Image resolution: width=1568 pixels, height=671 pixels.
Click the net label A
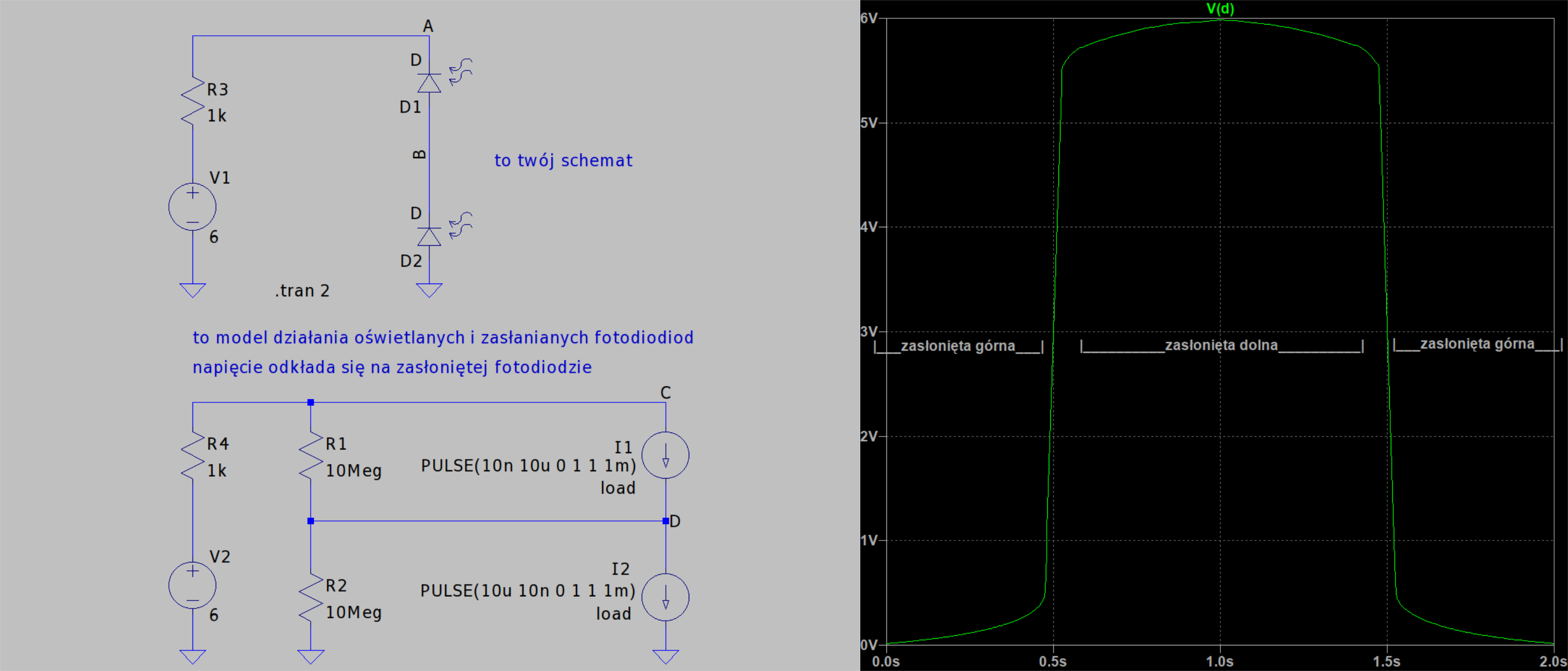[x=429, y=26]
